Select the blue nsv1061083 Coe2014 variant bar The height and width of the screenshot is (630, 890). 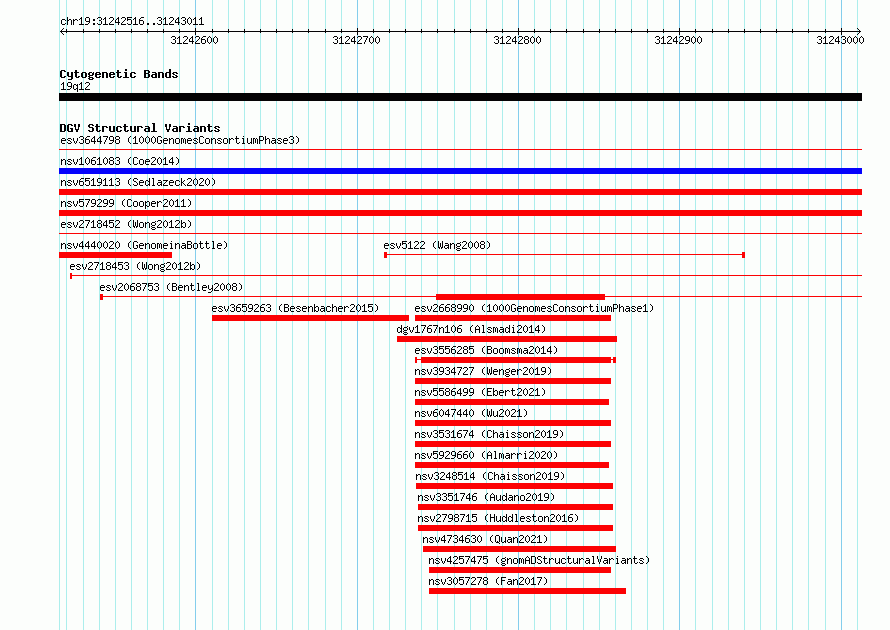(460, 171)
